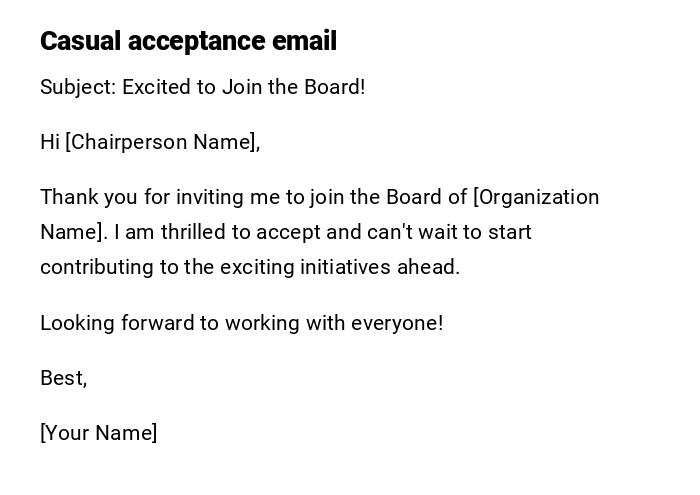
Task: Click the word "everyone!"
Action: [396, 323]
